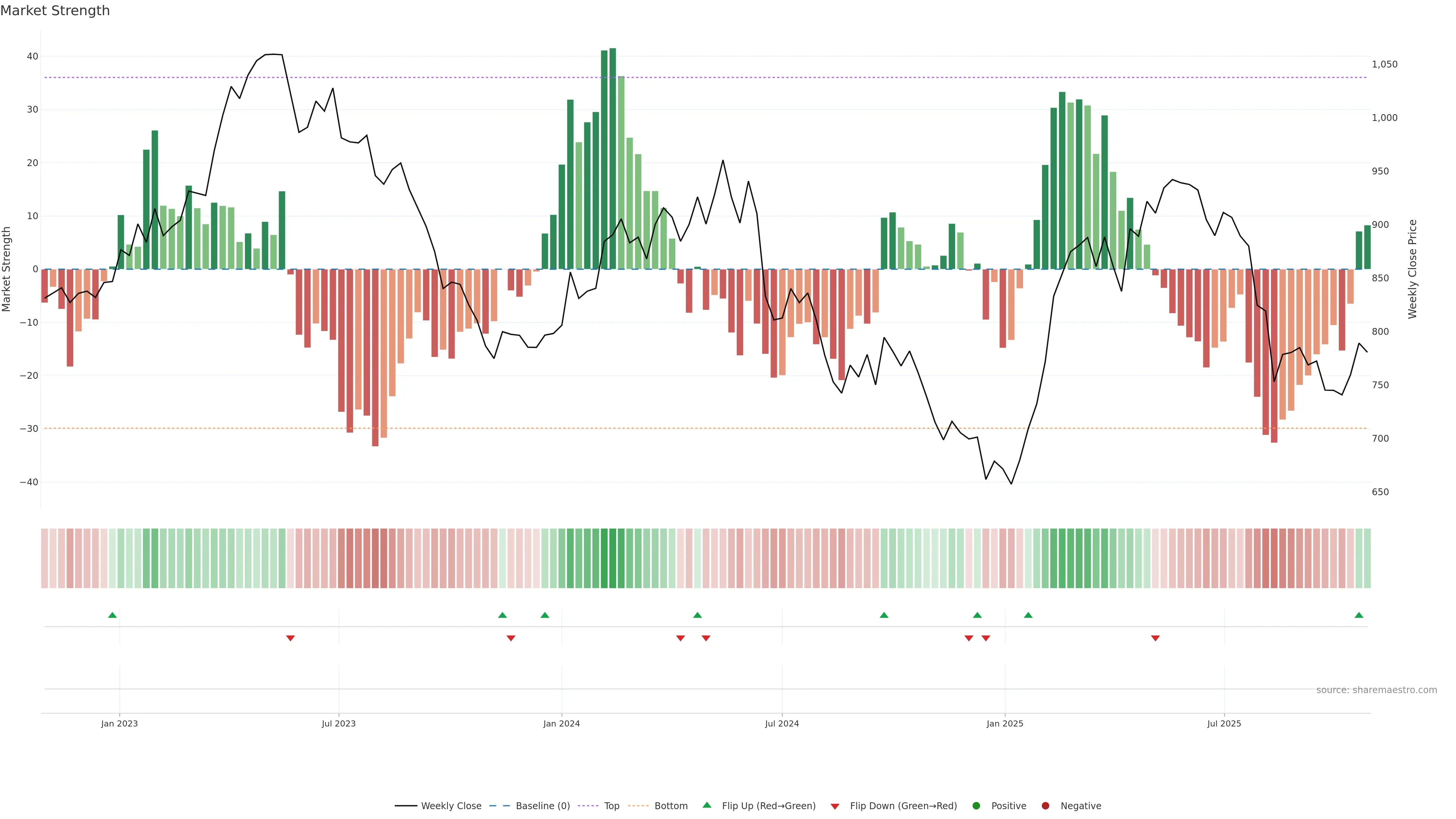
Task: Click the 1,050 right axis tick label
Action: 1384,64
